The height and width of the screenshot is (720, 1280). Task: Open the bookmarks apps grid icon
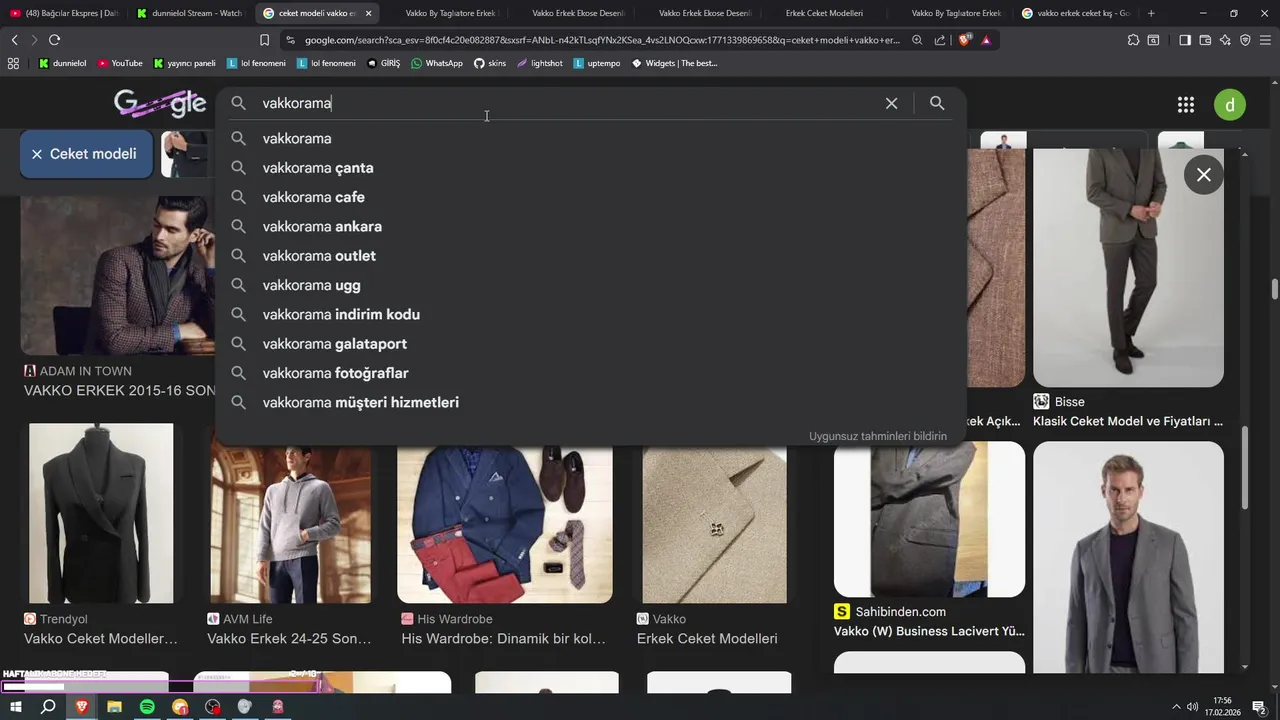pyautogui.click(x=13, y=63)
